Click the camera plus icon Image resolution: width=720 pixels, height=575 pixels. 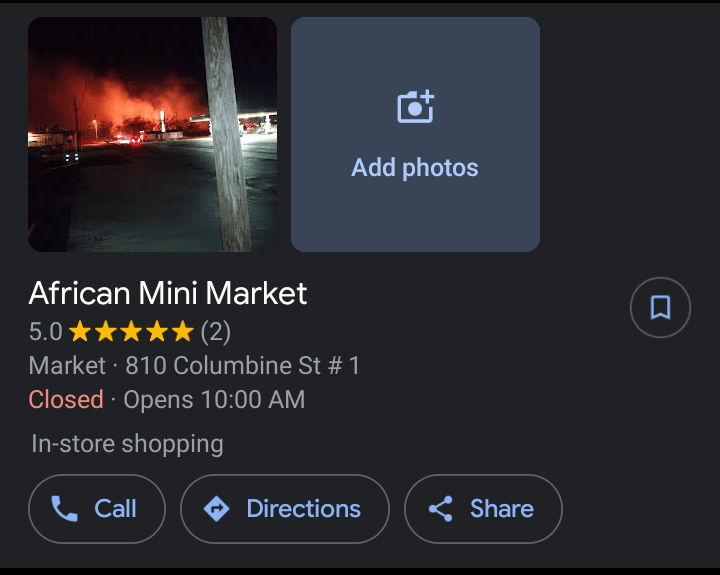coord(415,107)
